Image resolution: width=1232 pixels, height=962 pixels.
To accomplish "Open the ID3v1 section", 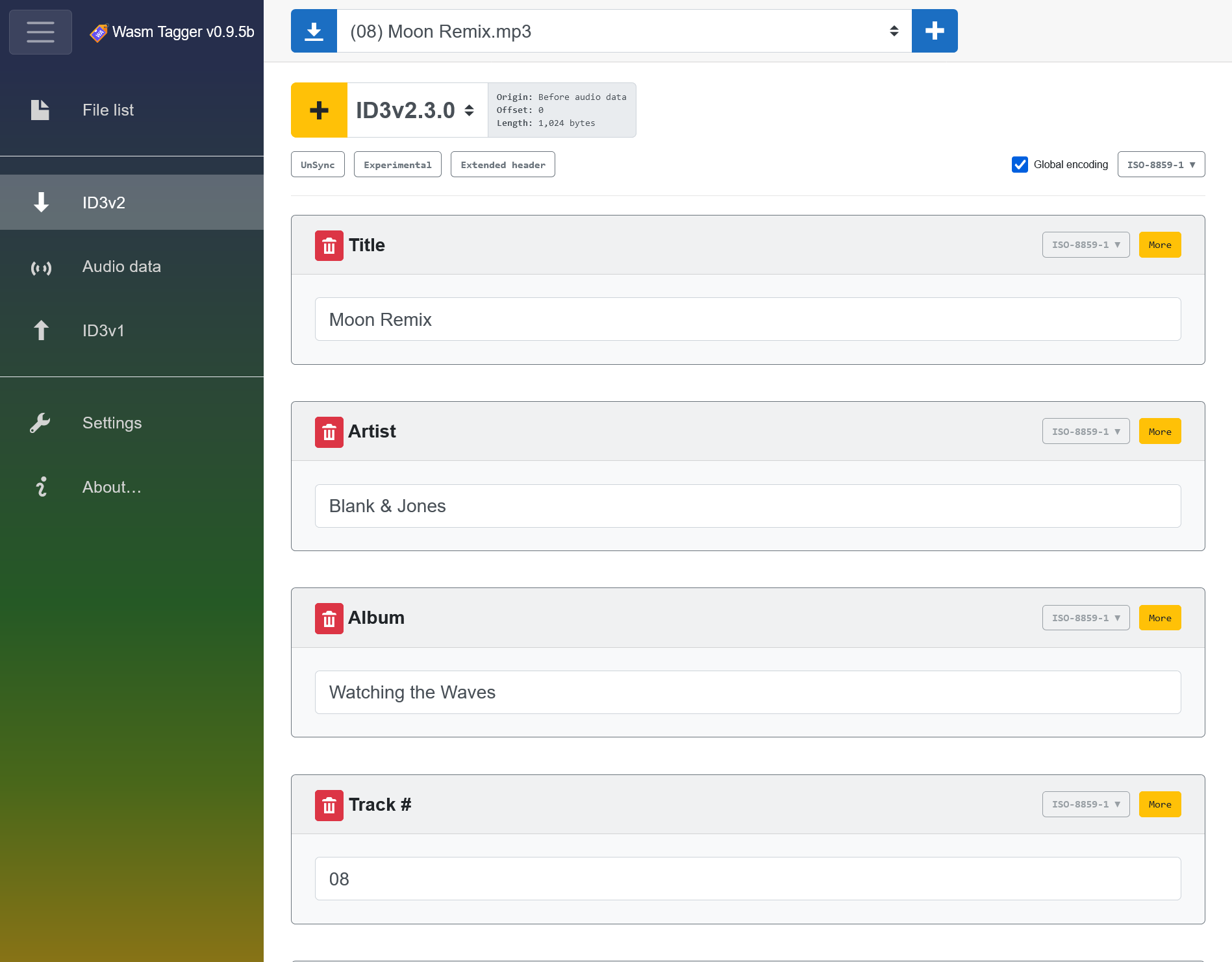I will 132,330.
